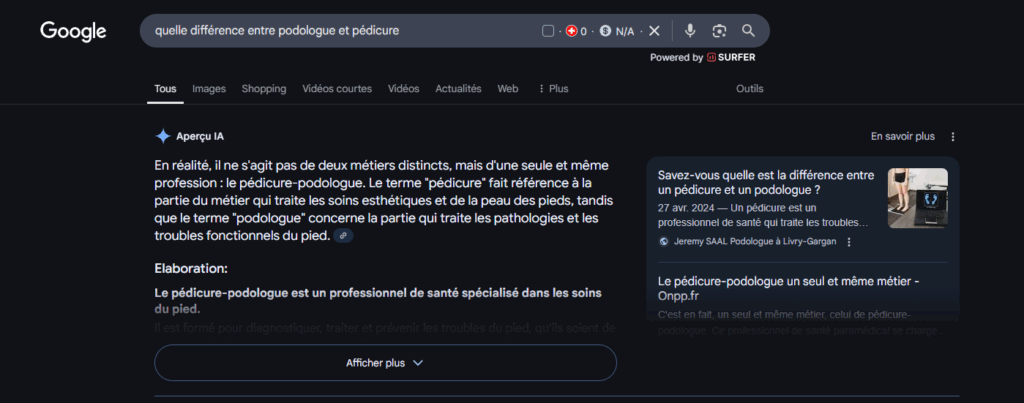
Task: Click the dollar N/A Surfer indicator
Action: (617, 31)
